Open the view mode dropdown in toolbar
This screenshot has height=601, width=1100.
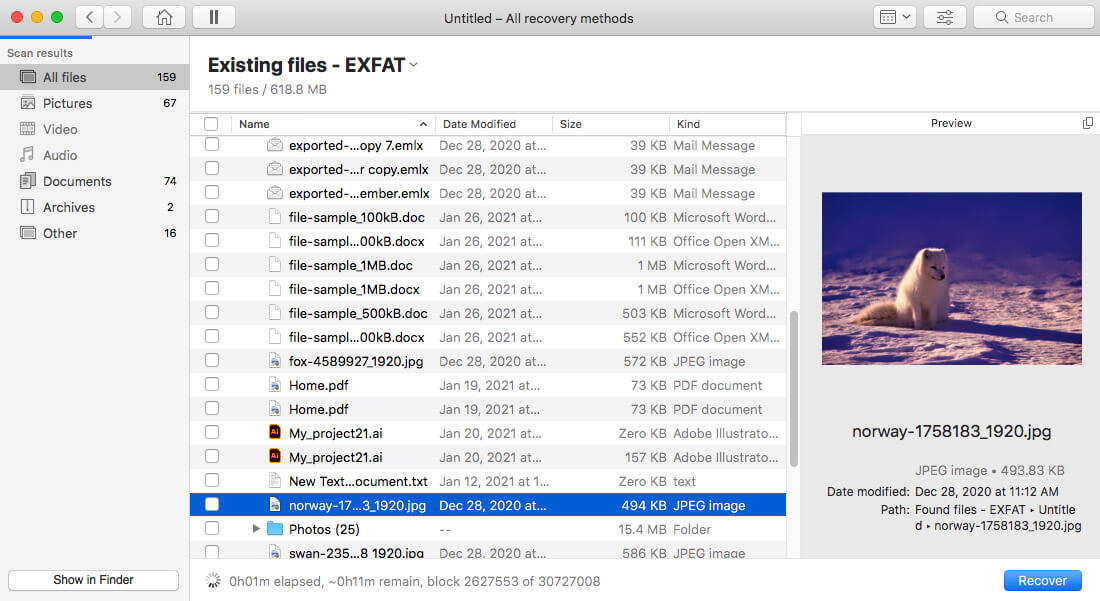pos(894,17)
